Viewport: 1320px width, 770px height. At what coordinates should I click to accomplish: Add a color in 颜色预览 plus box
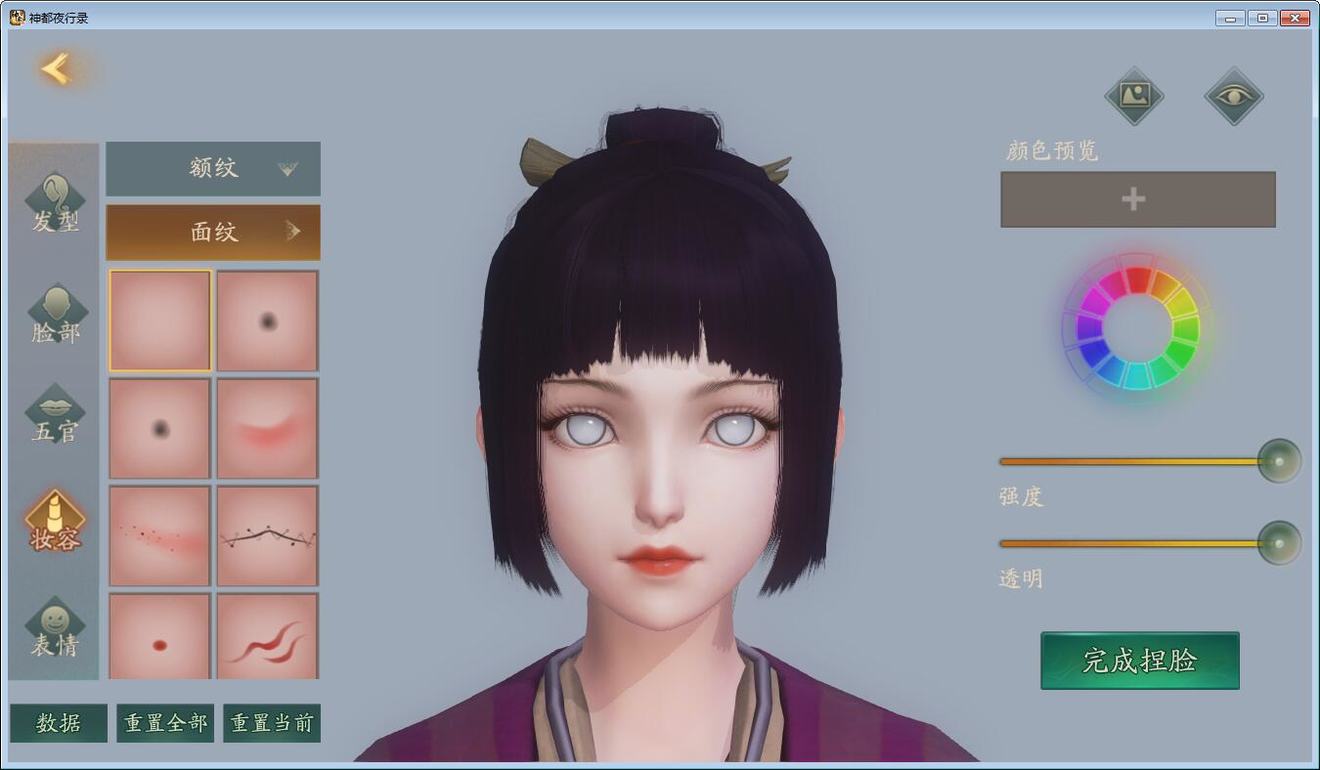1138,199
